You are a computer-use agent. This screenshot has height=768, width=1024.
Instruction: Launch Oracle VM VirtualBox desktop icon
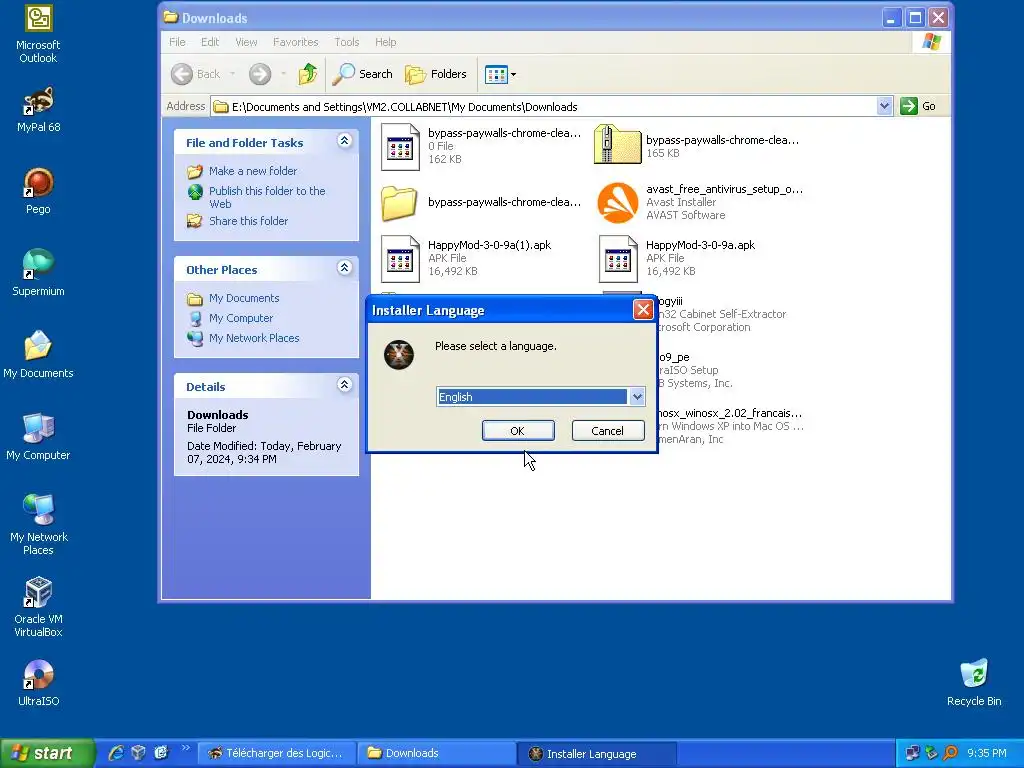click(38, 607)
